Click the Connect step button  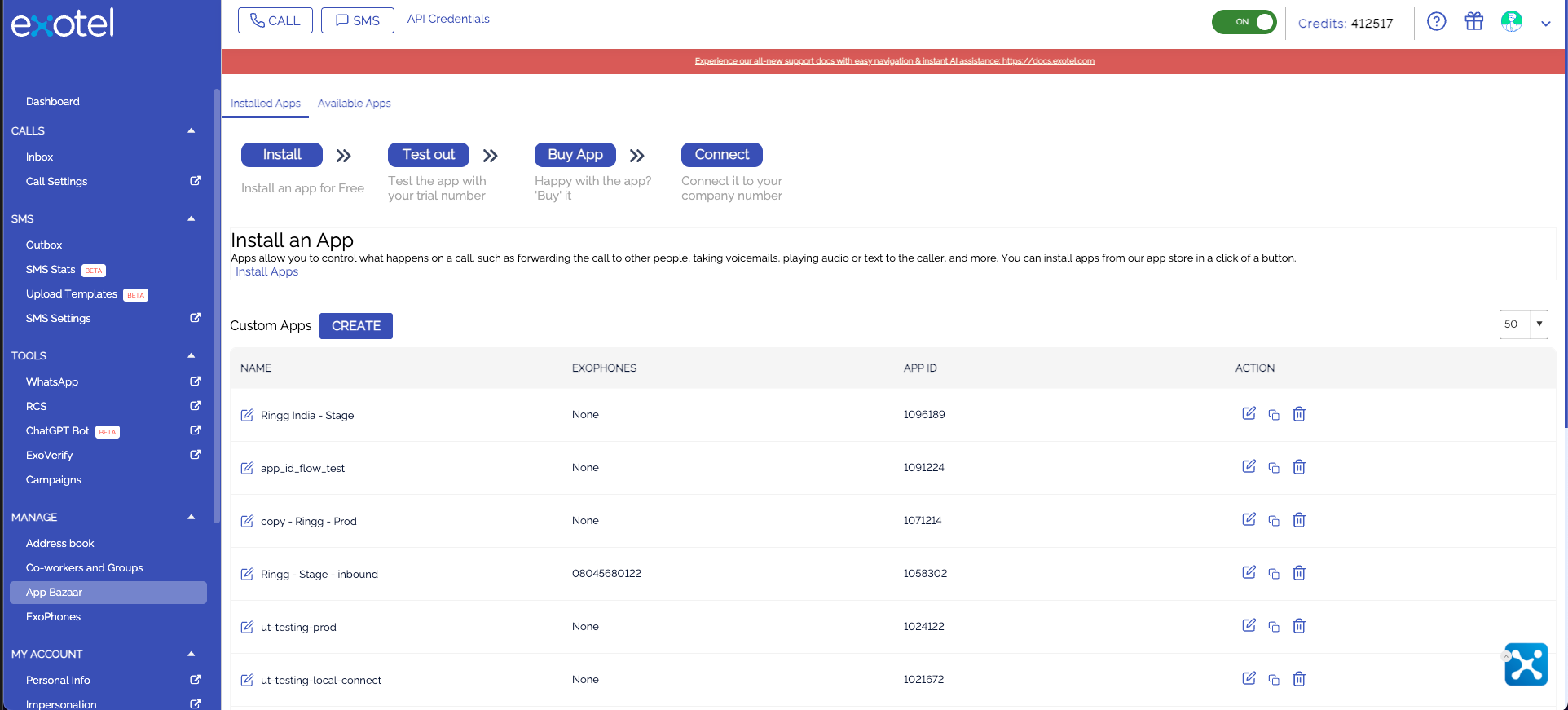point(722,154)
